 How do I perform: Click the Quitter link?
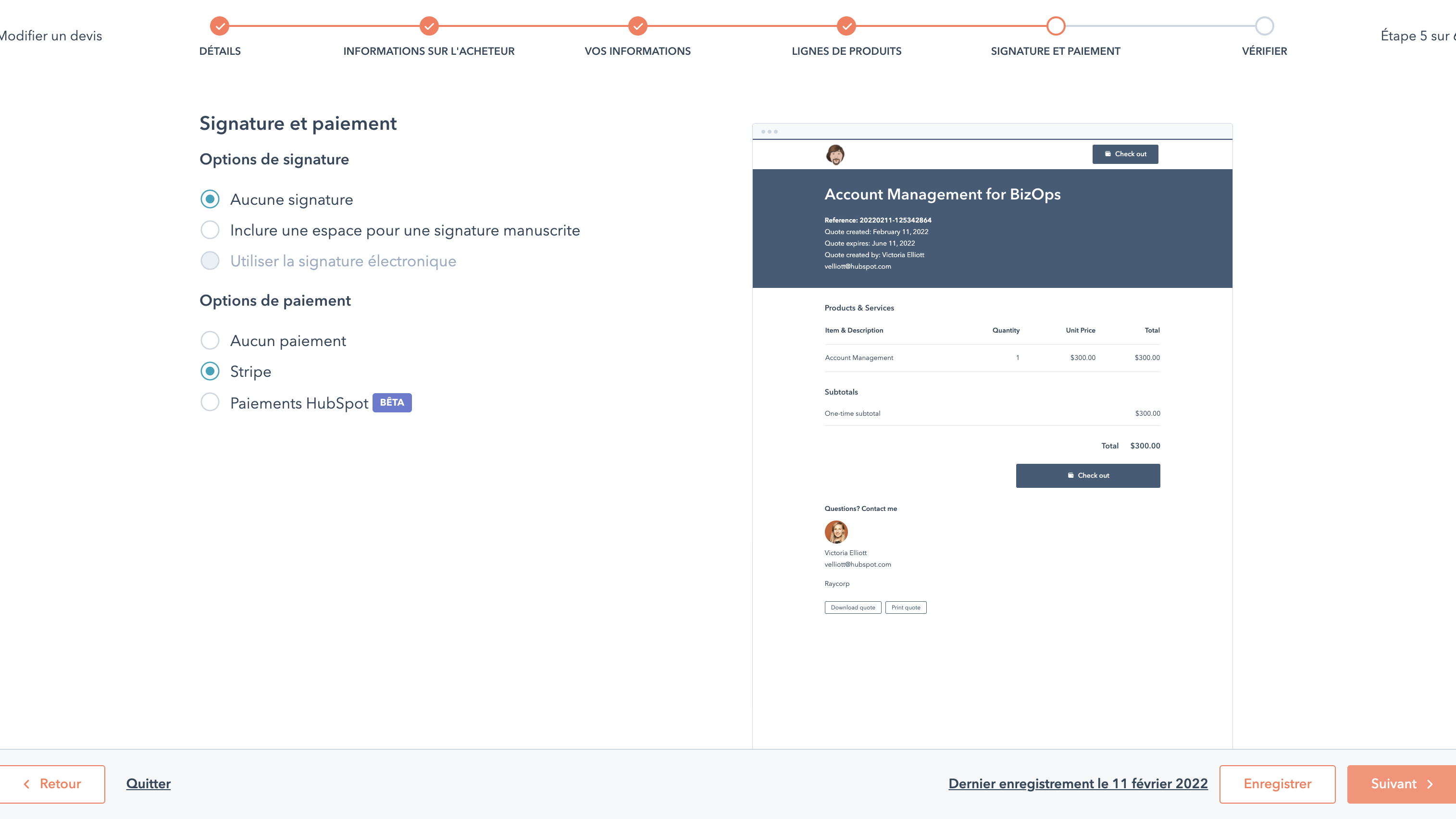[x=148, y=784]
